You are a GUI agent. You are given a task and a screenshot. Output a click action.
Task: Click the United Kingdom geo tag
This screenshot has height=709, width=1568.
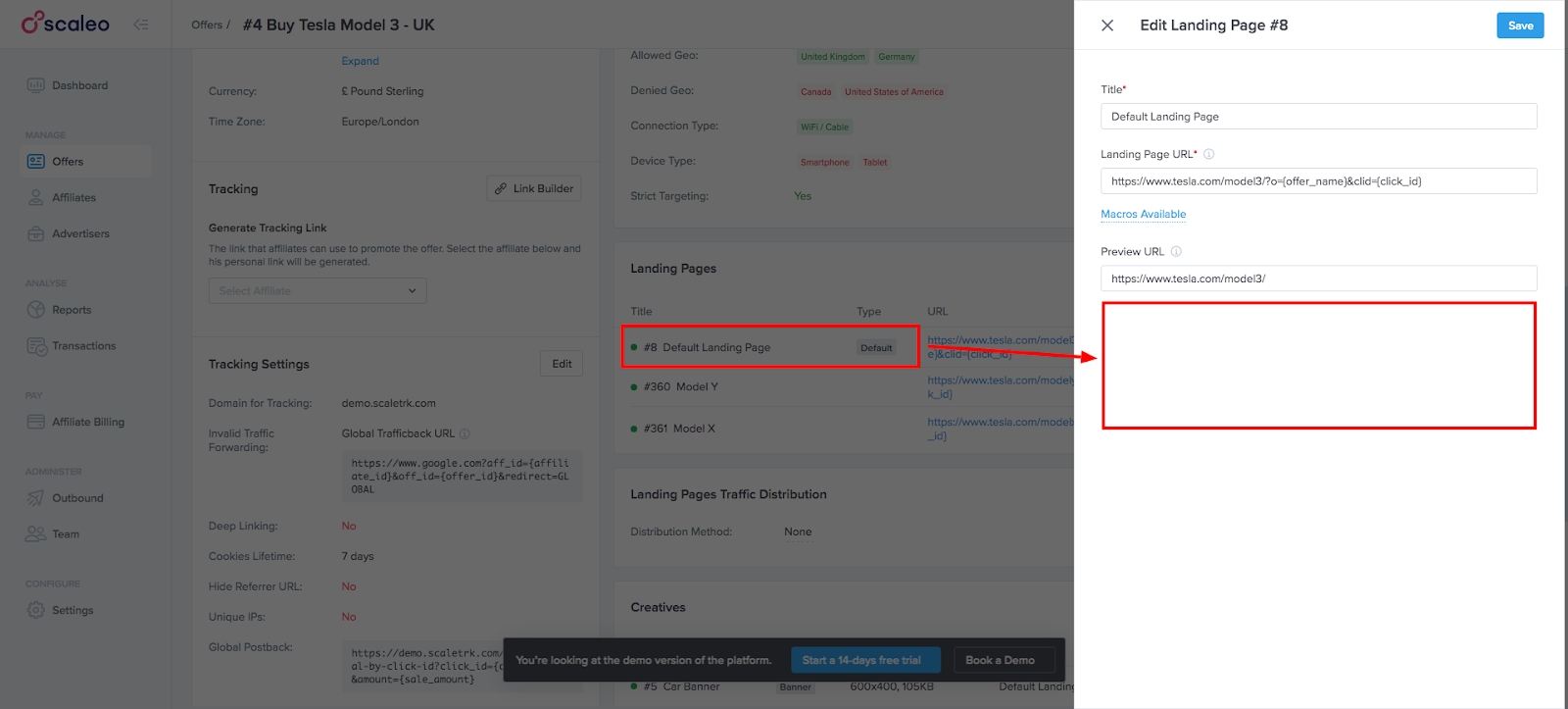(832, 57)
